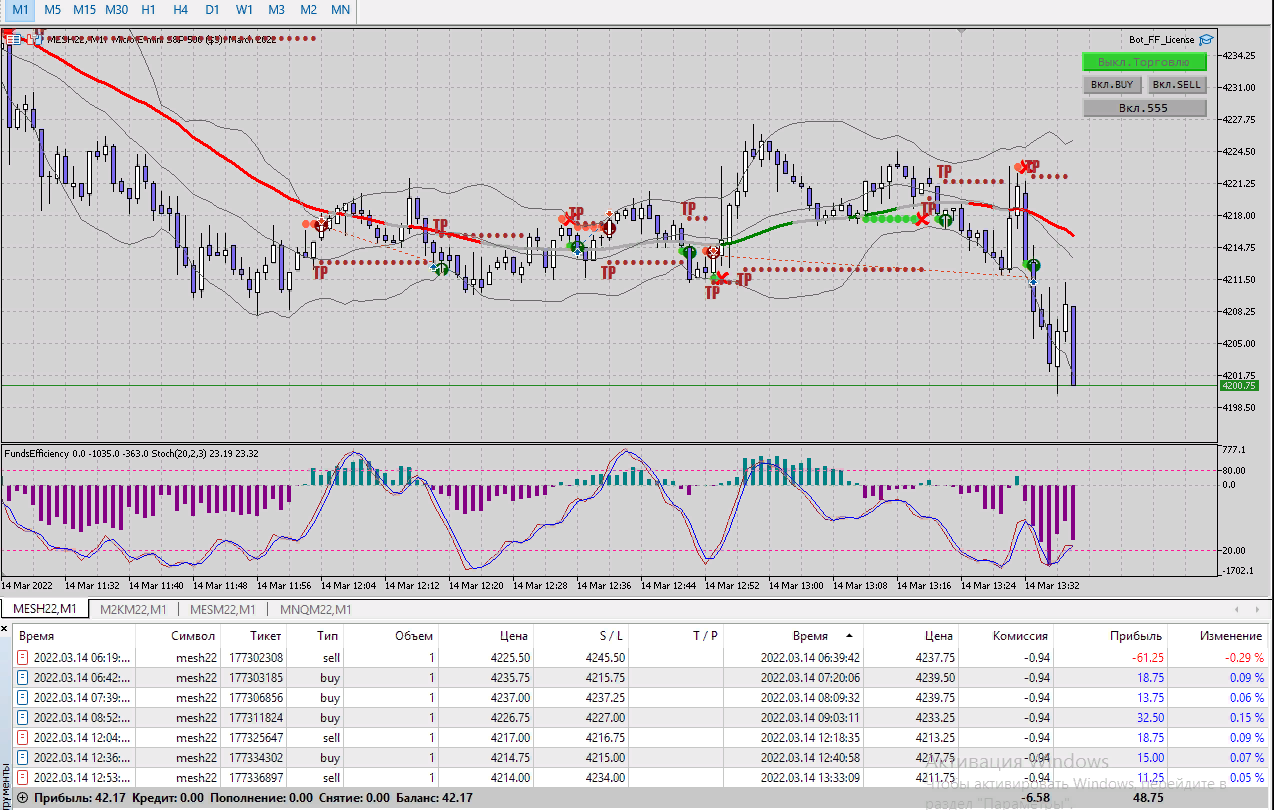Screen dimensions: 1274x810
Task: Toggle the green Выкл.Торговлю trading button
Action: coord(1144,62)
